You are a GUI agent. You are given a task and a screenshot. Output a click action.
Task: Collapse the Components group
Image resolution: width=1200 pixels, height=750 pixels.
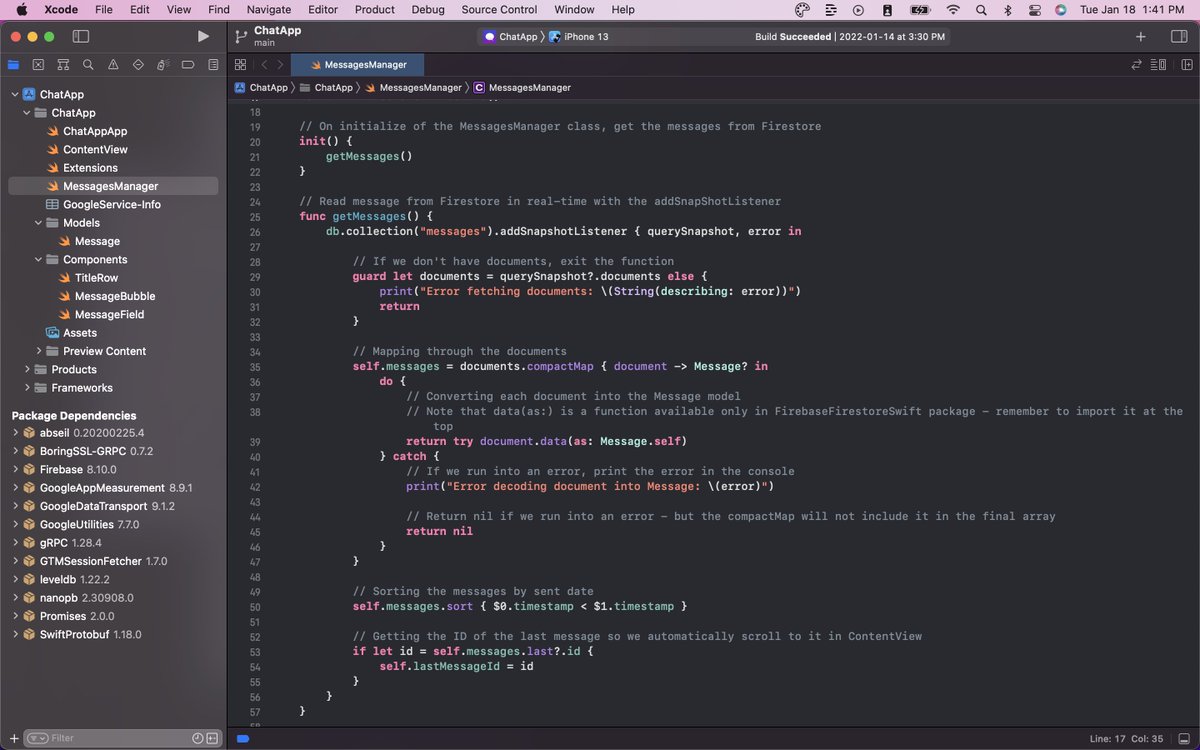click(39, 260)
